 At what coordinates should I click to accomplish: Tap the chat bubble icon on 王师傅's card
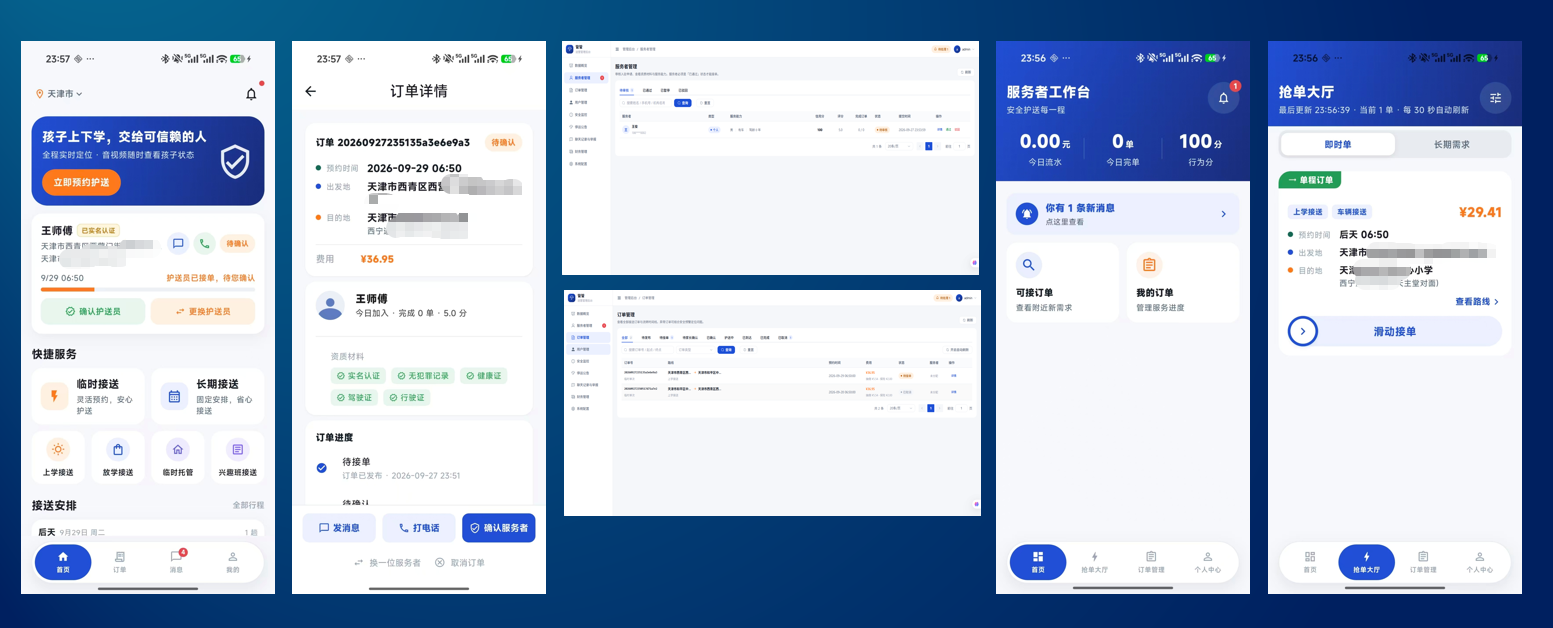point(178,243)
